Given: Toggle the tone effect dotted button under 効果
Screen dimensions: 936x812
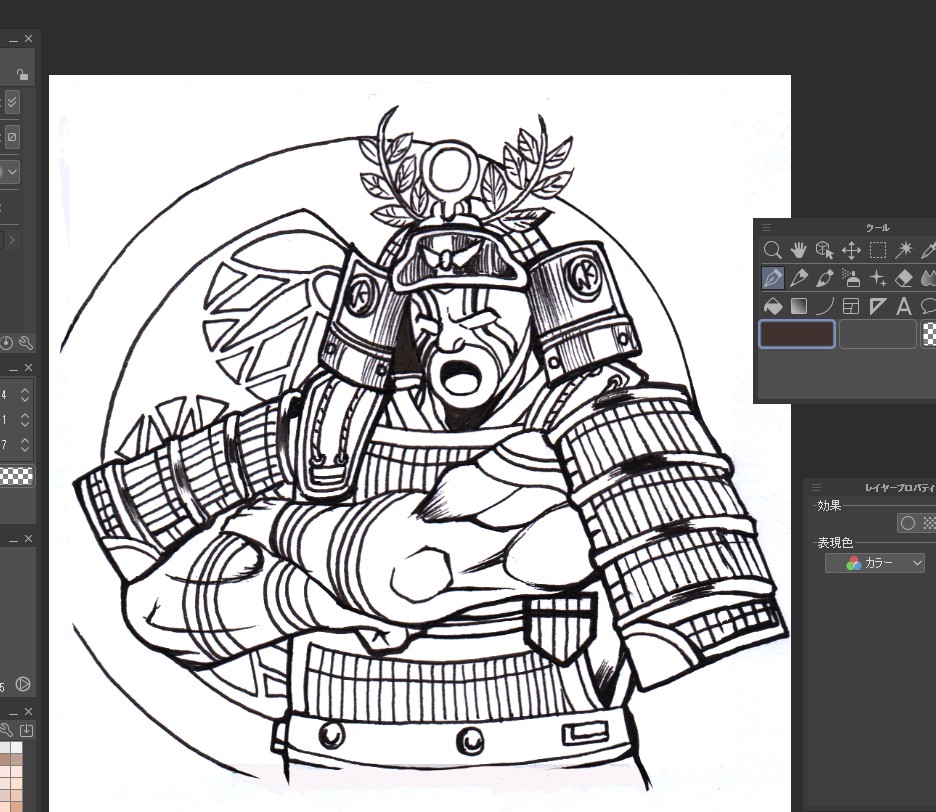Looking at the screenshot, I should (x=928, y=523).
